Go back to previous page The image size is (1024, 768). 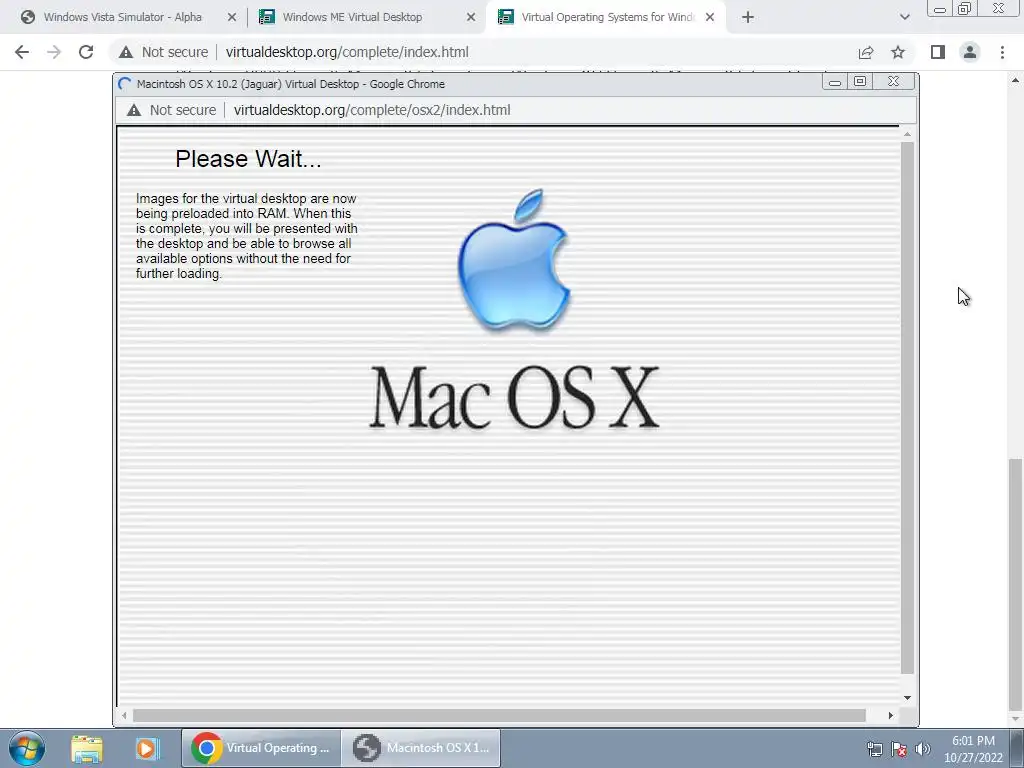click(22, 52)
